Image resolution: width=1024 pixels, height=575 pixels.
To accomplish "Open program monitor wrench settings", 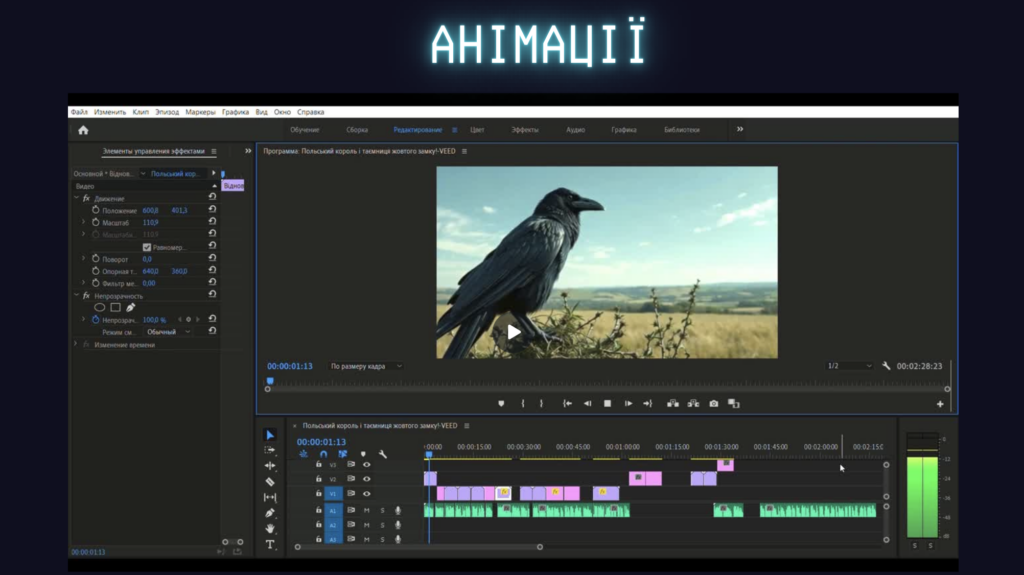I will 886,366.
